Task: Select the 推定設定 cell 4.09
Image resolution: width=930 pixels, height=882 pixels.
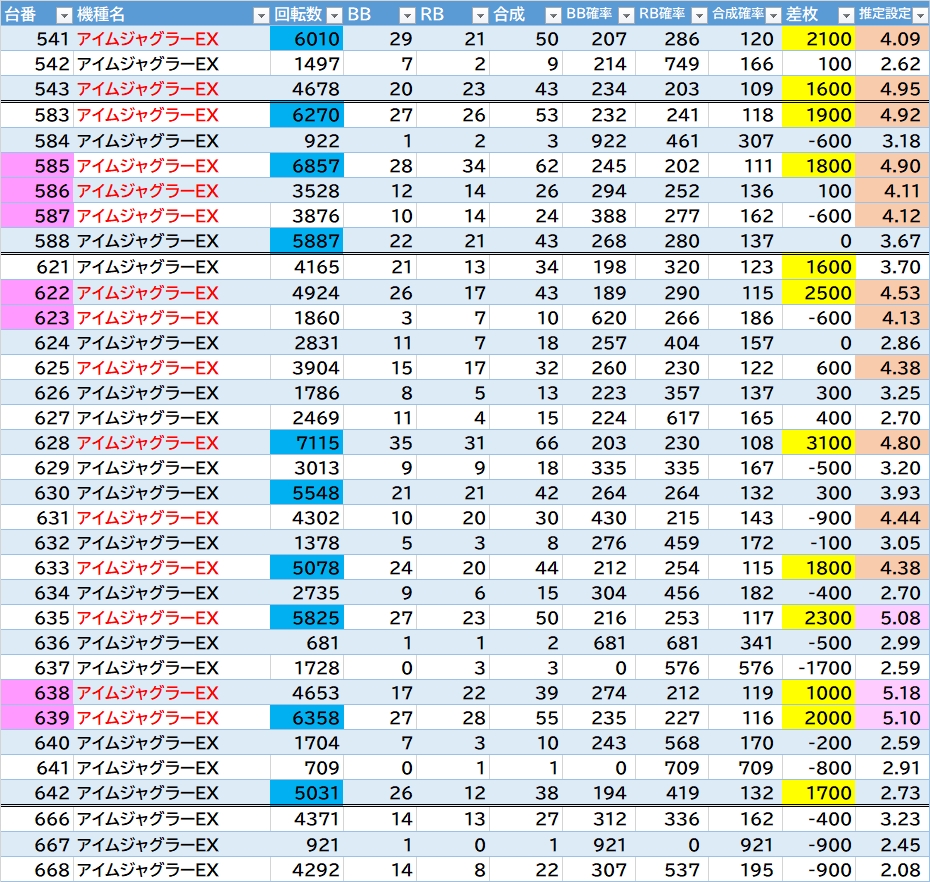Action: point(892,39)
